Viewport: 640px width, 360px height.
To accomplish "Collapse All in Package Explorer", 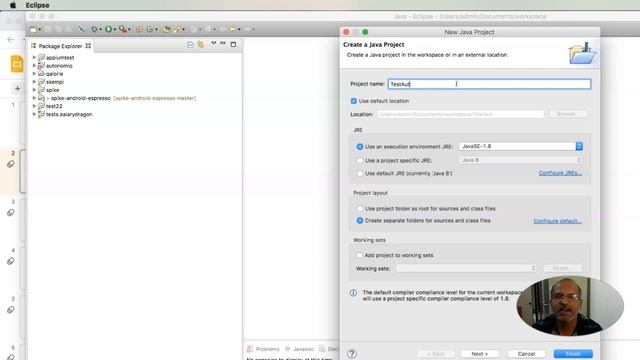I will (190, 44).
